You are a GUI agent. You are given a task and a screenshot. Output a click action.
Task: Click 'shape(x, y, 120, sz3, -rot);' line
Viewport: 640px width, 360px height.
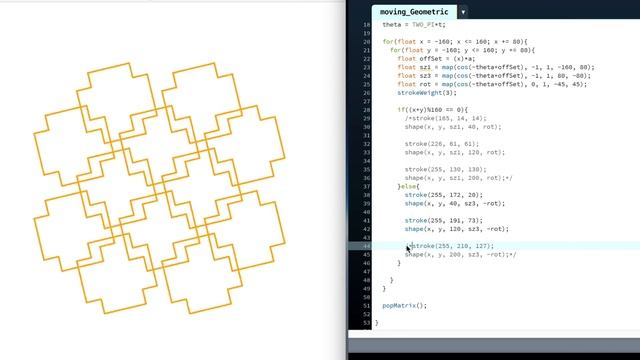tap(457, 229)
